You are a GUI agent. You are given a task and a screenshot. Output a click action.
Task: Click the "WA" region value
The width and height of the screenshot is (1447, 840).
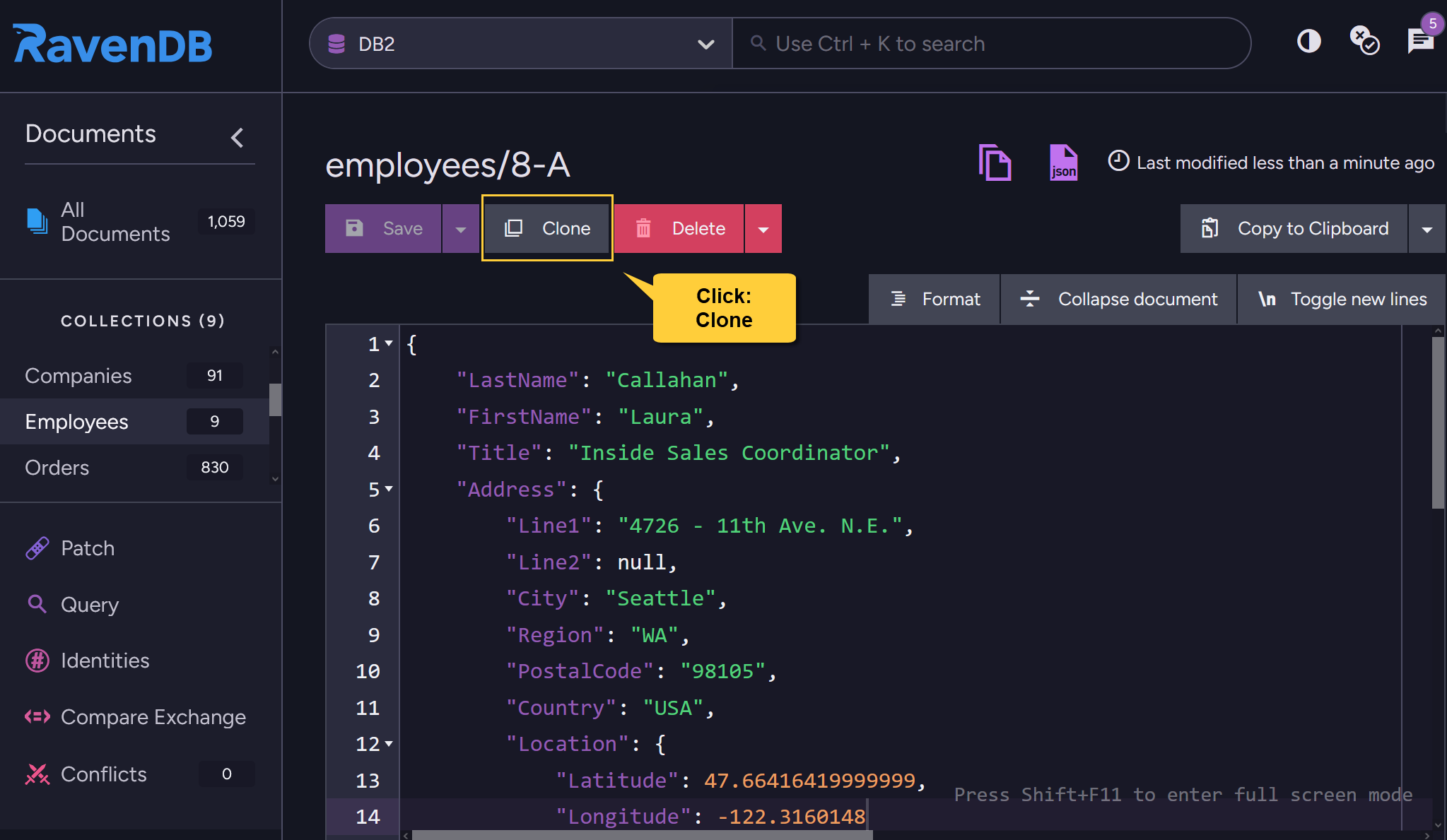coord(655,635)
